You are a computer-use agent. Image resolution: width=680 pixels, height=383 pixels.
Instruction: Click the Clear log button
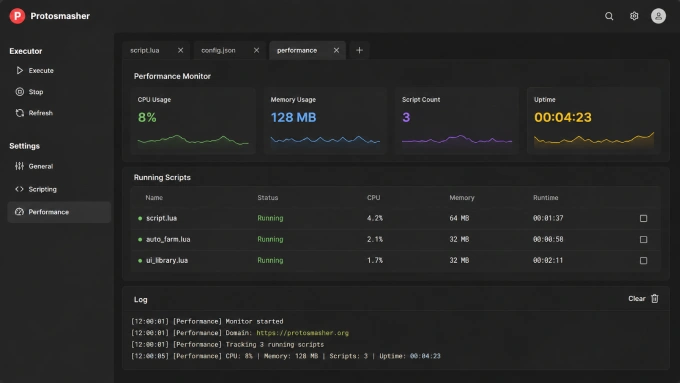[643, 298]
